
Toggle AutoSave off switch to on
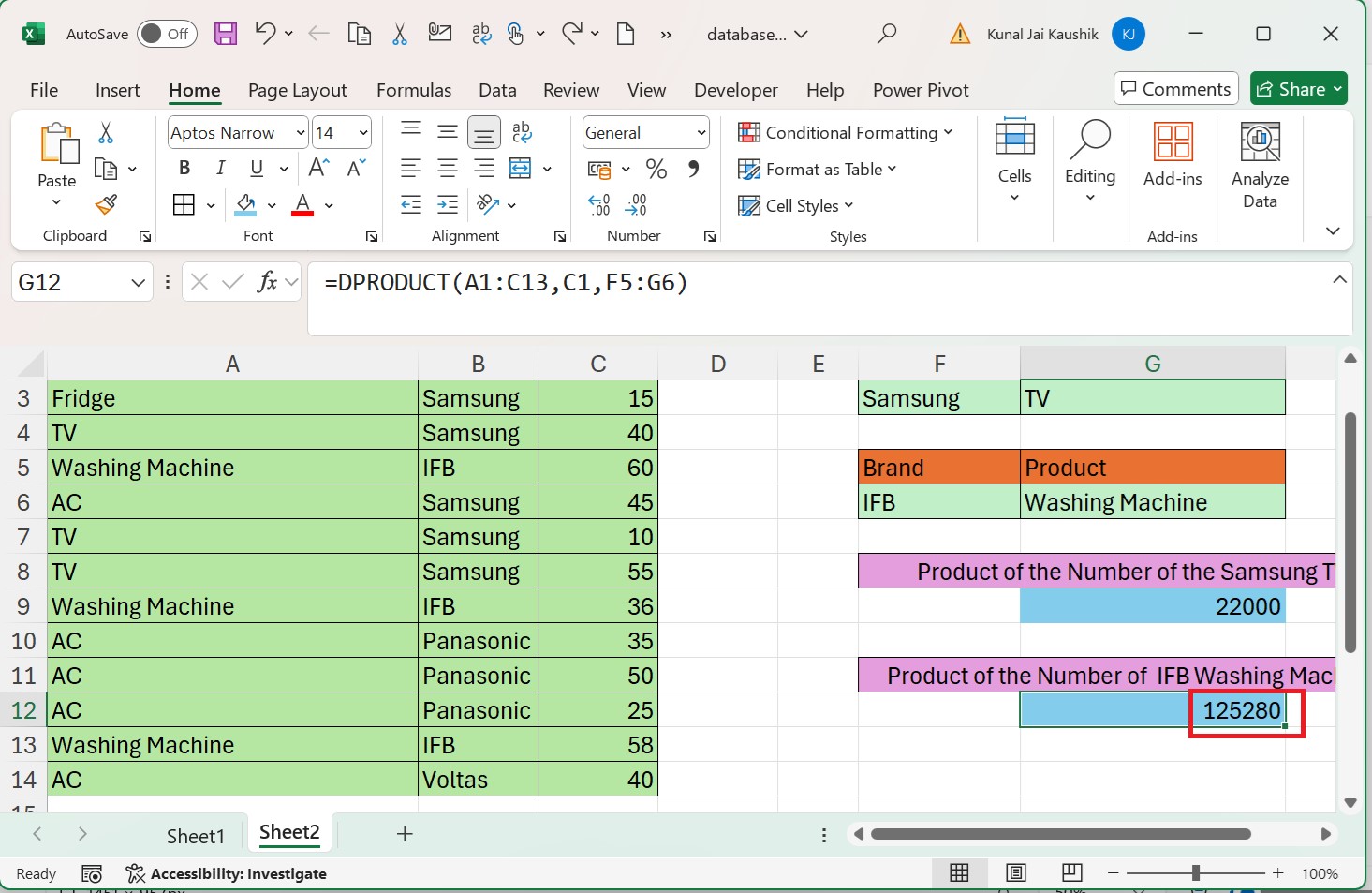pyautogui.click(x=166, y=33)
